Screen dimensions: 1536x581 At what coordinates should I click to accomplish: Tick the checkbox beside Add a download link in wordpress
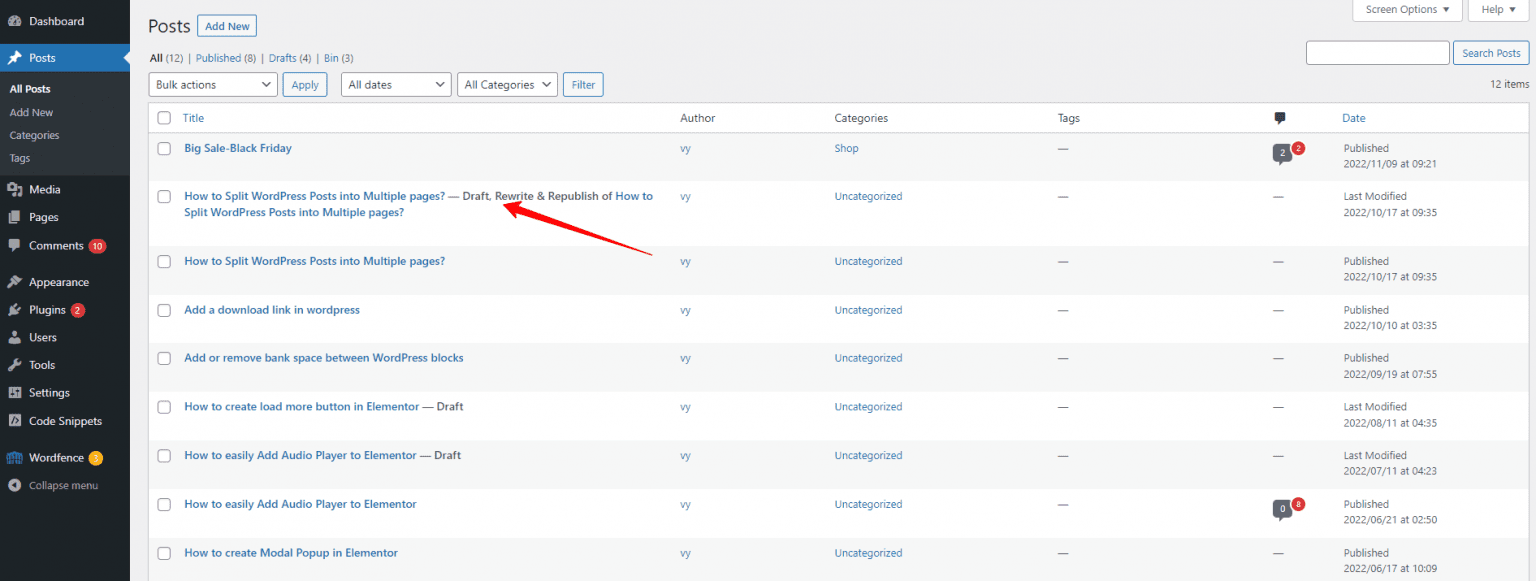coord(164,310)
